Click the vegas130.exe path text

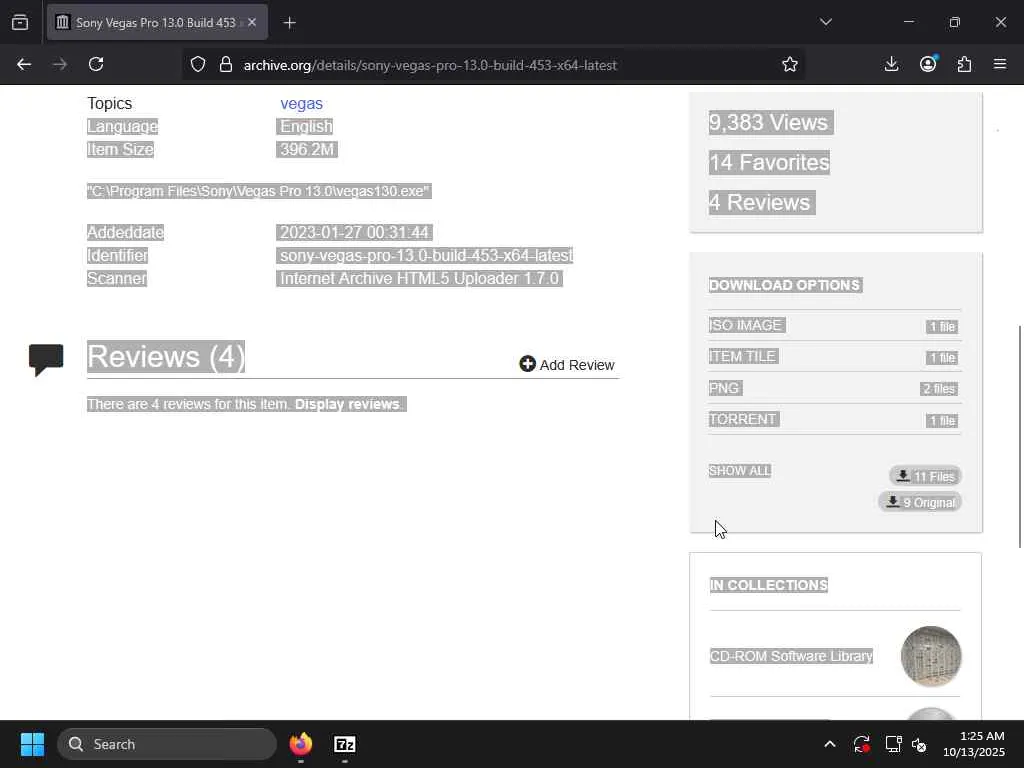coord(259,191)
